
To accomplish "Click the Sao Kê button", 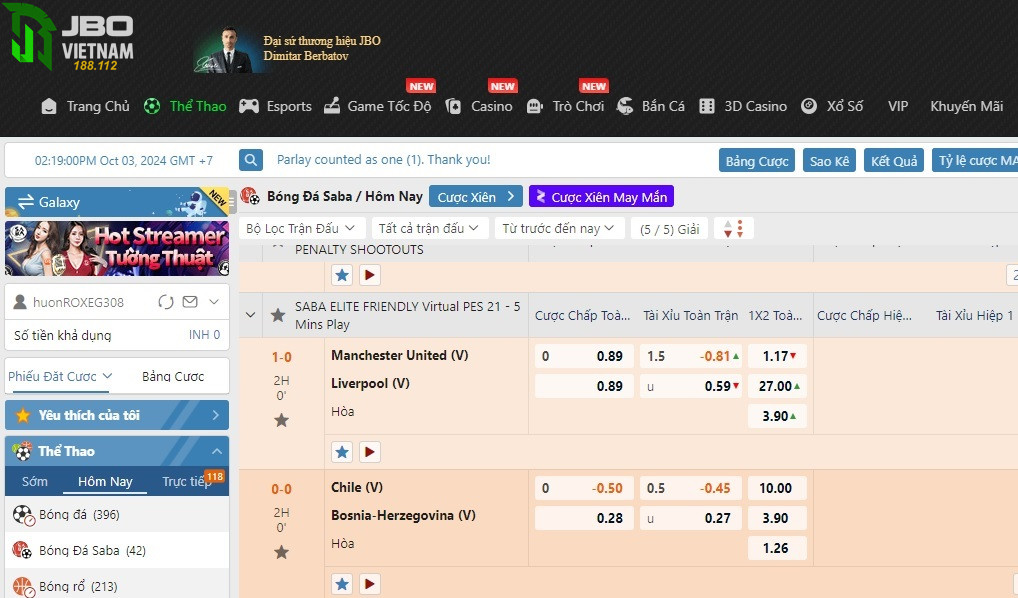I will tap(829, 161).
